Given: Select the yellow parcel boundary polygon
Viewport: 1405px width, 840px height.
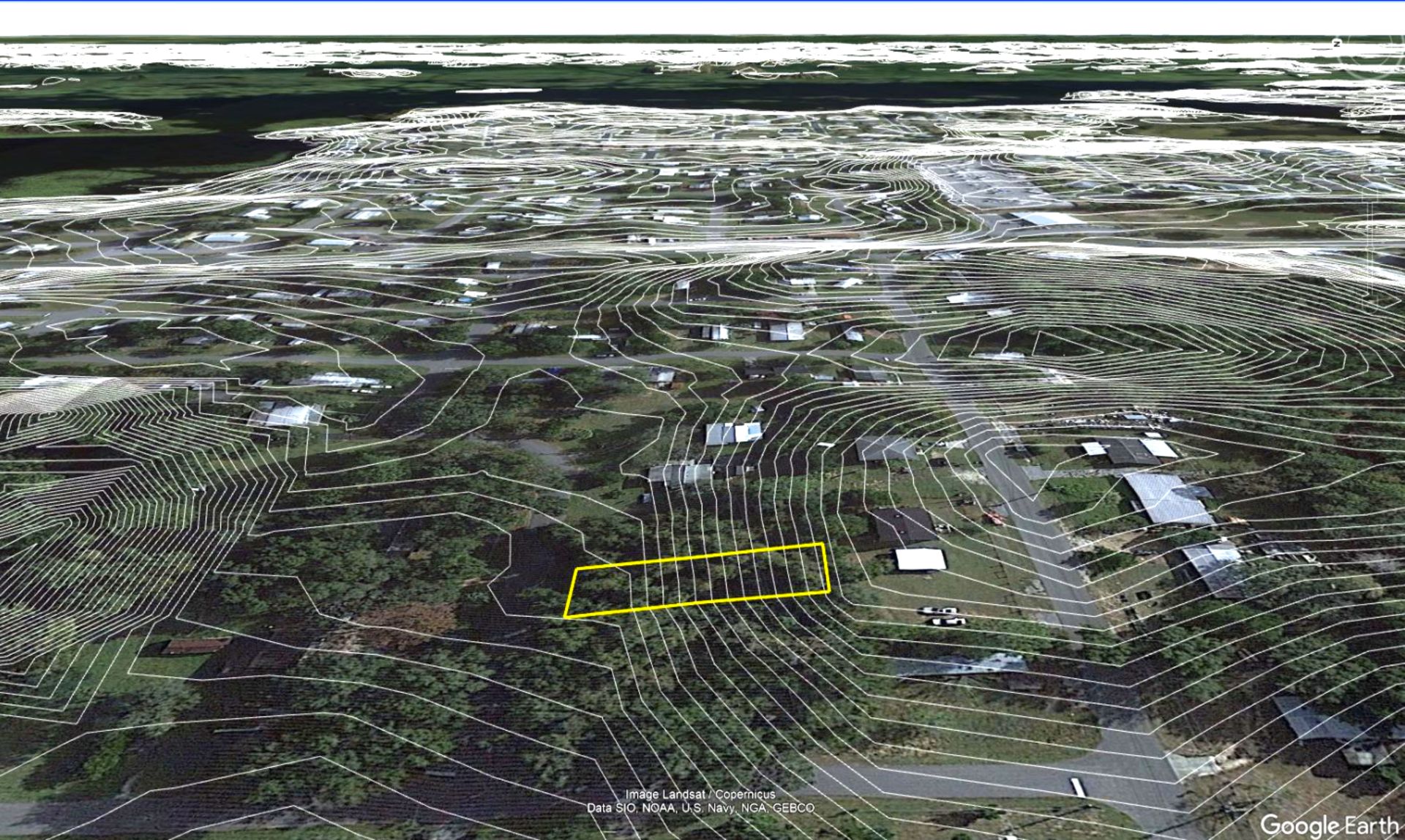Looking at the screenshot, I should pos(697,580).
